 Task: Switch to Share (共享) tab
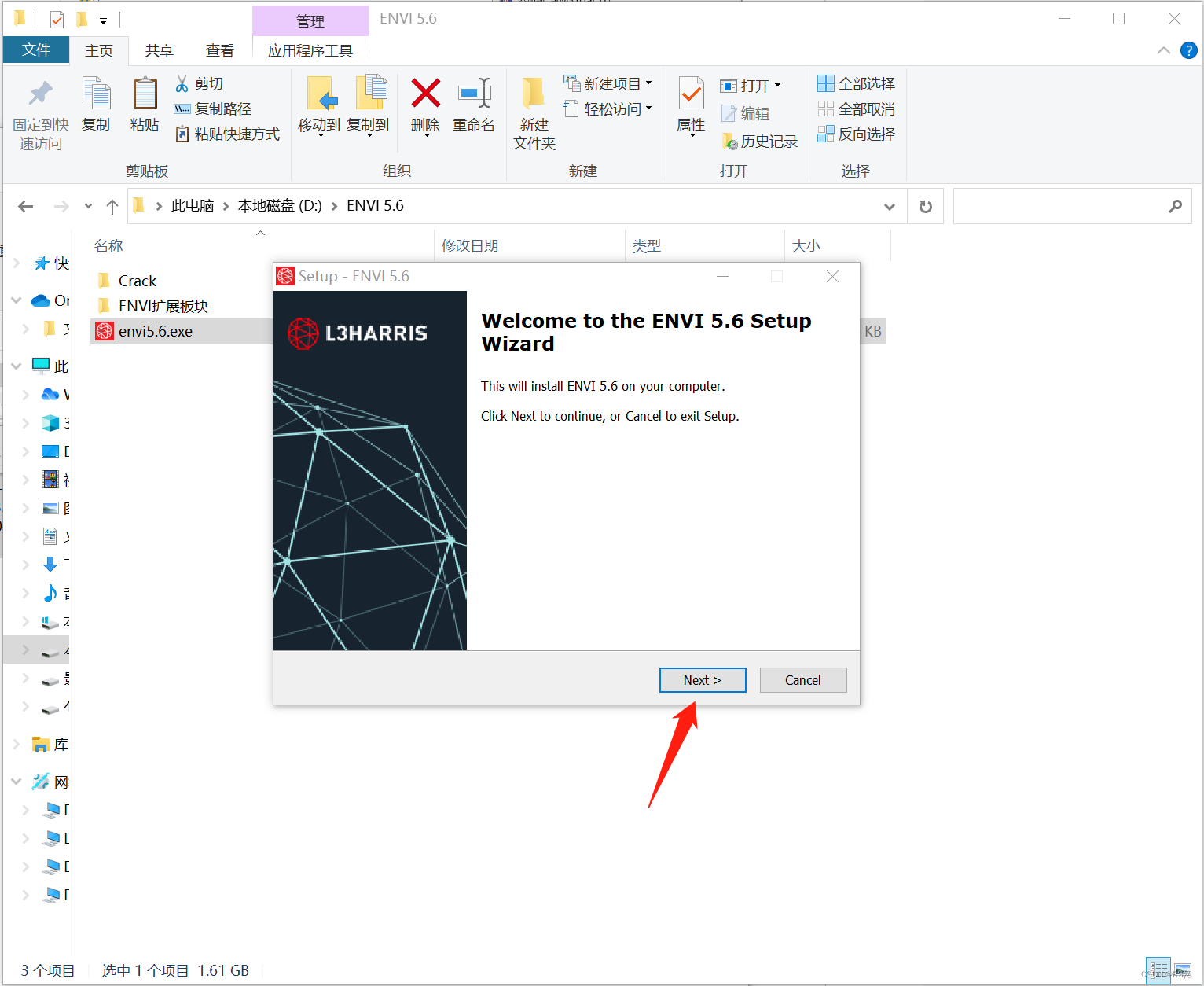coord(159,50)
